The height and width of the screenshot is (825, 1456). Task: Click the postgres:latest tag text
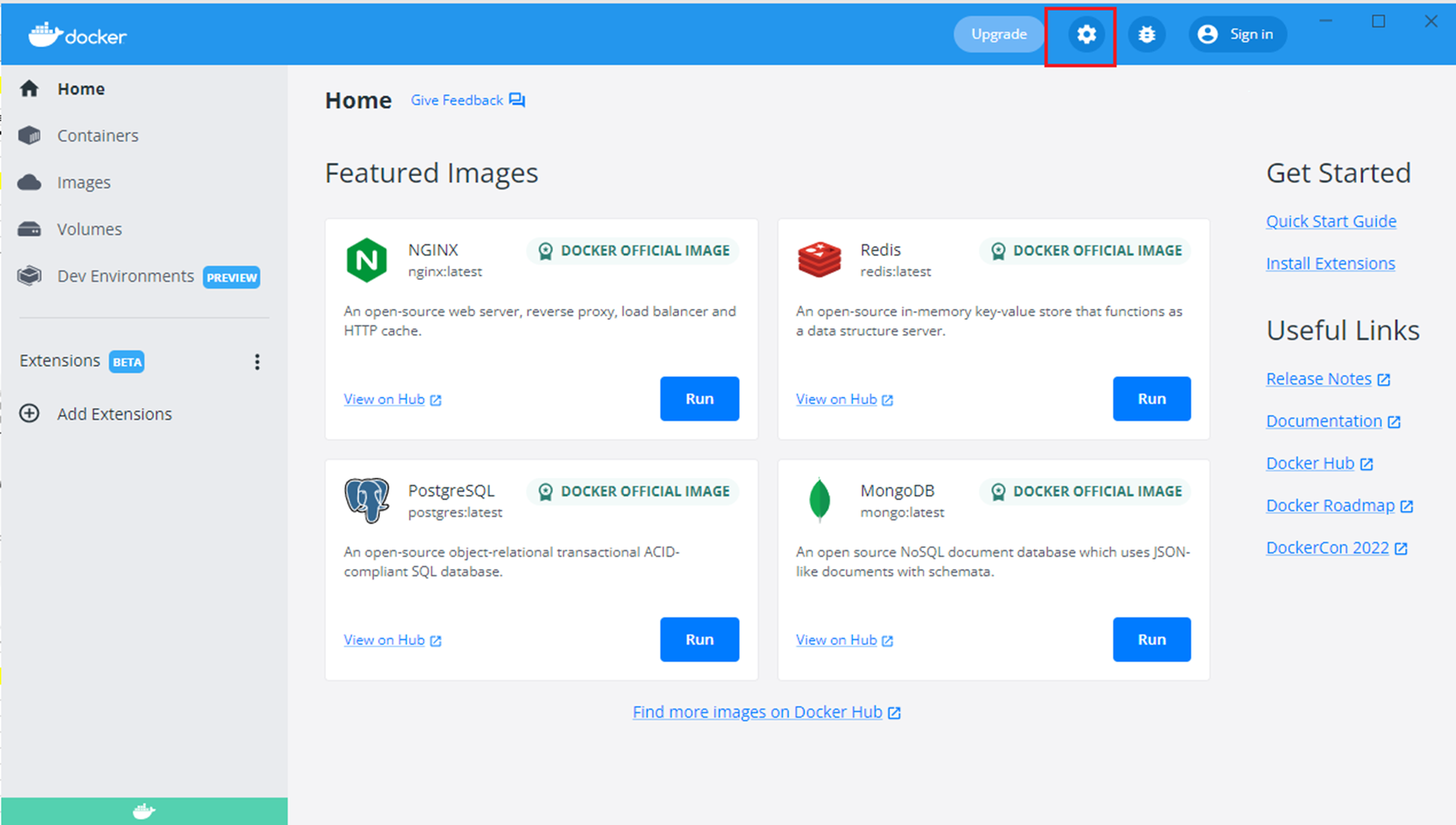pos(455,512)
